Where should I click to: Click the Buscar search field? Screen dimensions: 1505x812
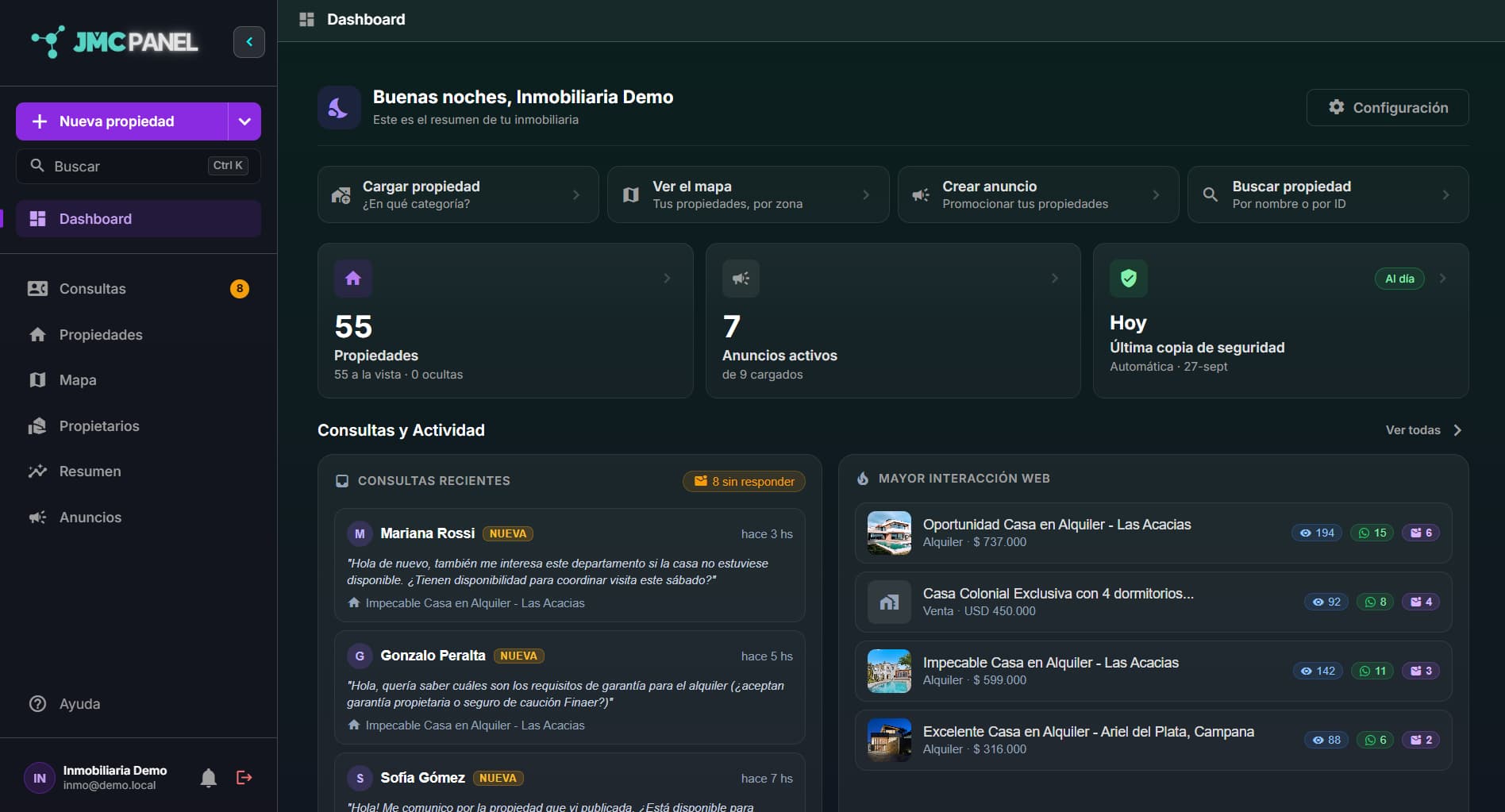[138, 166]
